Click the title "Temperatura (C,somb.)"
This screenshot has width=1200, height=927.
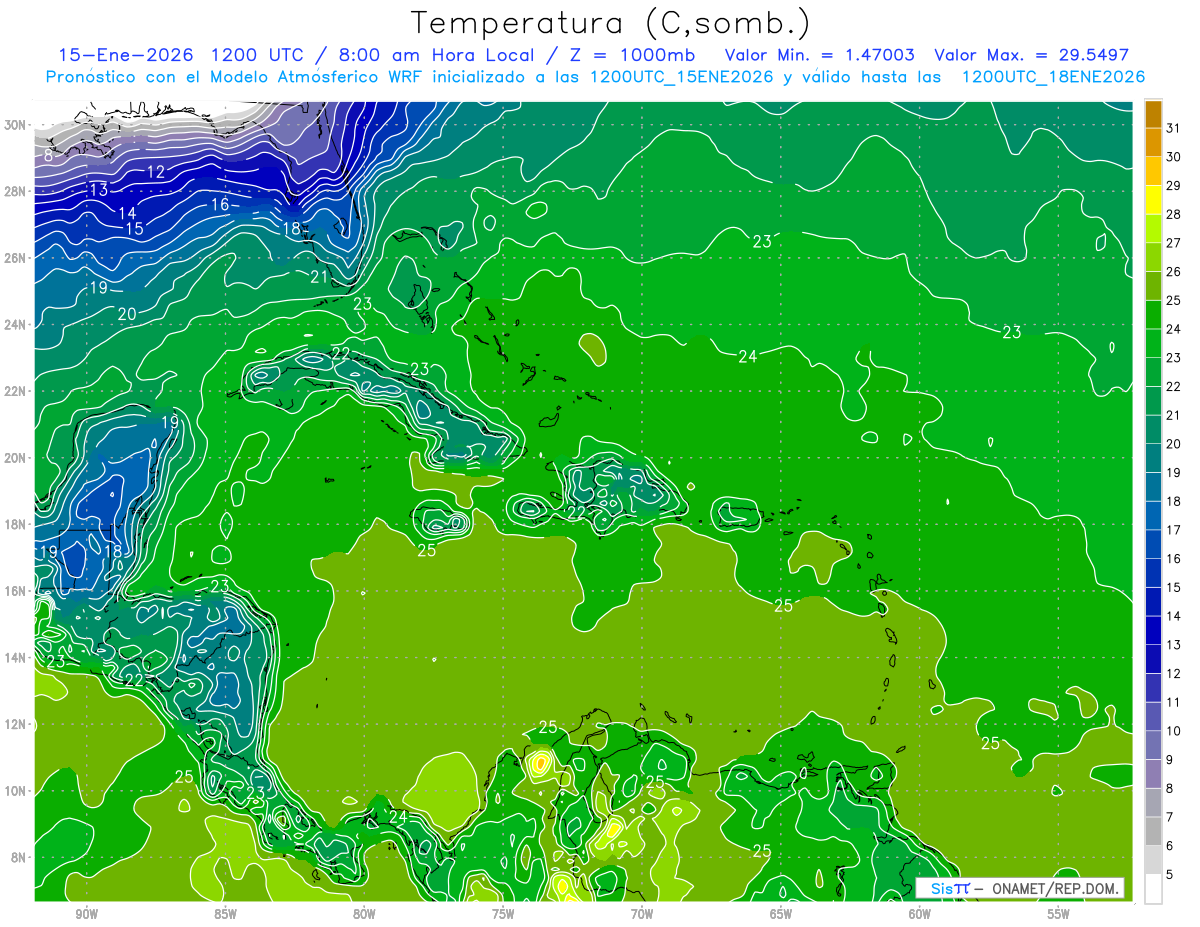tap(611, 23)
